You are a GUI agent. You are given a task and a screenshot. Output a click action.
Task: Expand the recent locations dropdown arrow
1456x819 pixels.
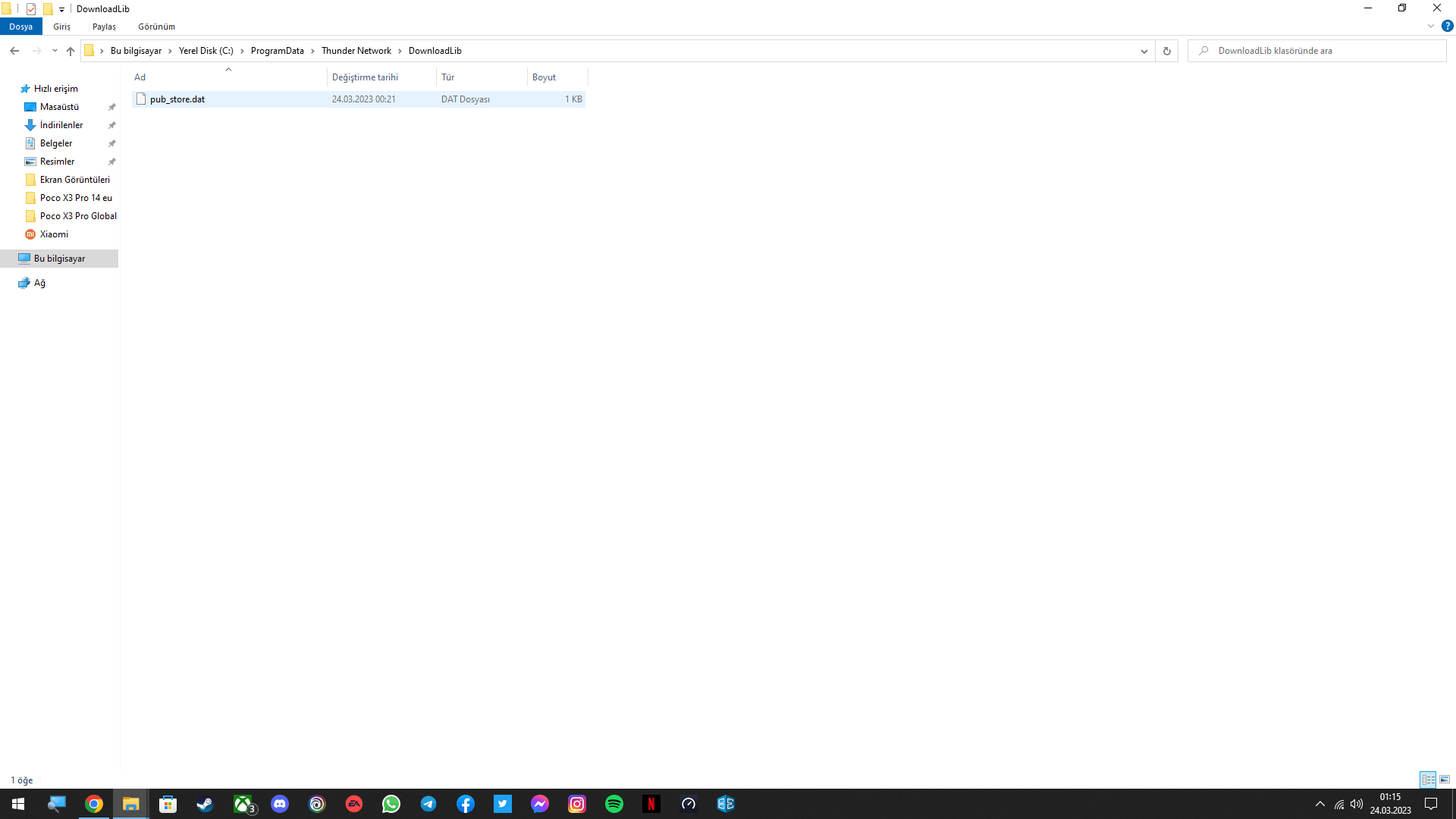point(55,51)
